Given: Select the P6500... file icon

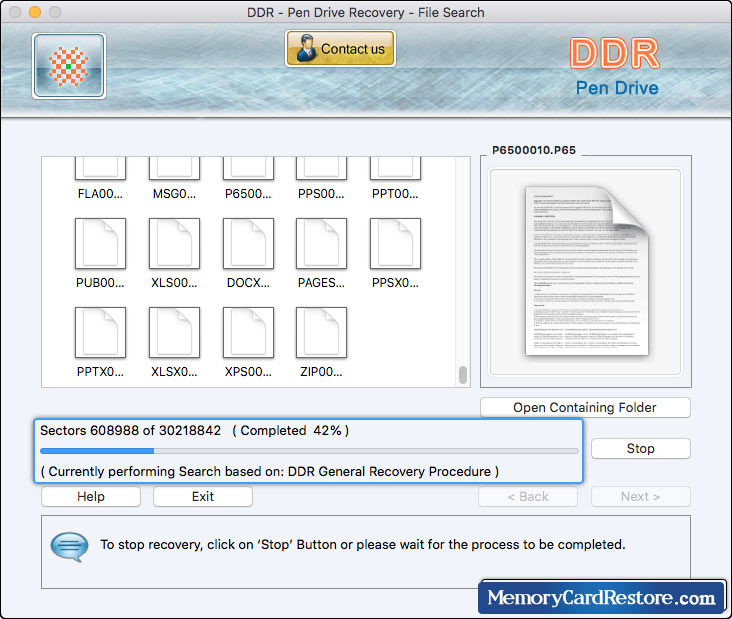Looking at the screenshot, I should click(248, 169).
